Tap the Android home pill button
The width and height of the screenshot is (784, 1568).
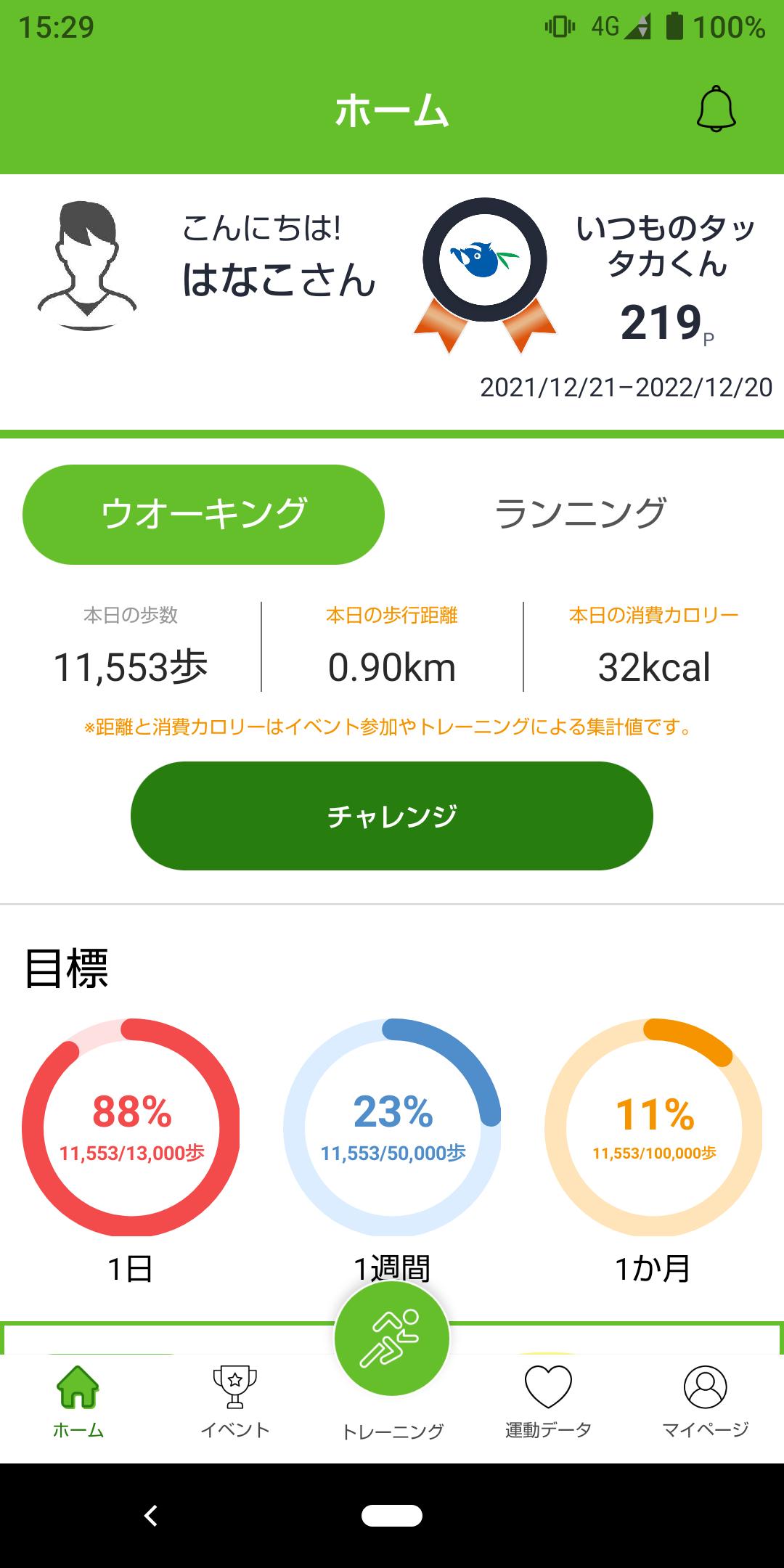click(x=392, y=1516)
